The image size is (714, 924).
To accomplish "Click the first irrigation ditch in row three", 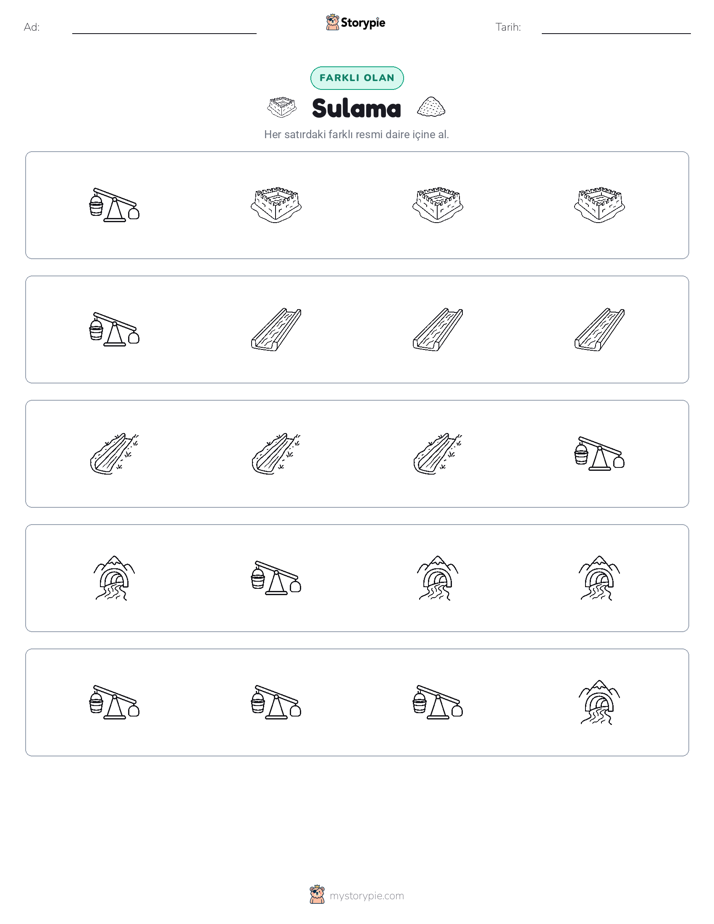I will [x=114, y=454].
